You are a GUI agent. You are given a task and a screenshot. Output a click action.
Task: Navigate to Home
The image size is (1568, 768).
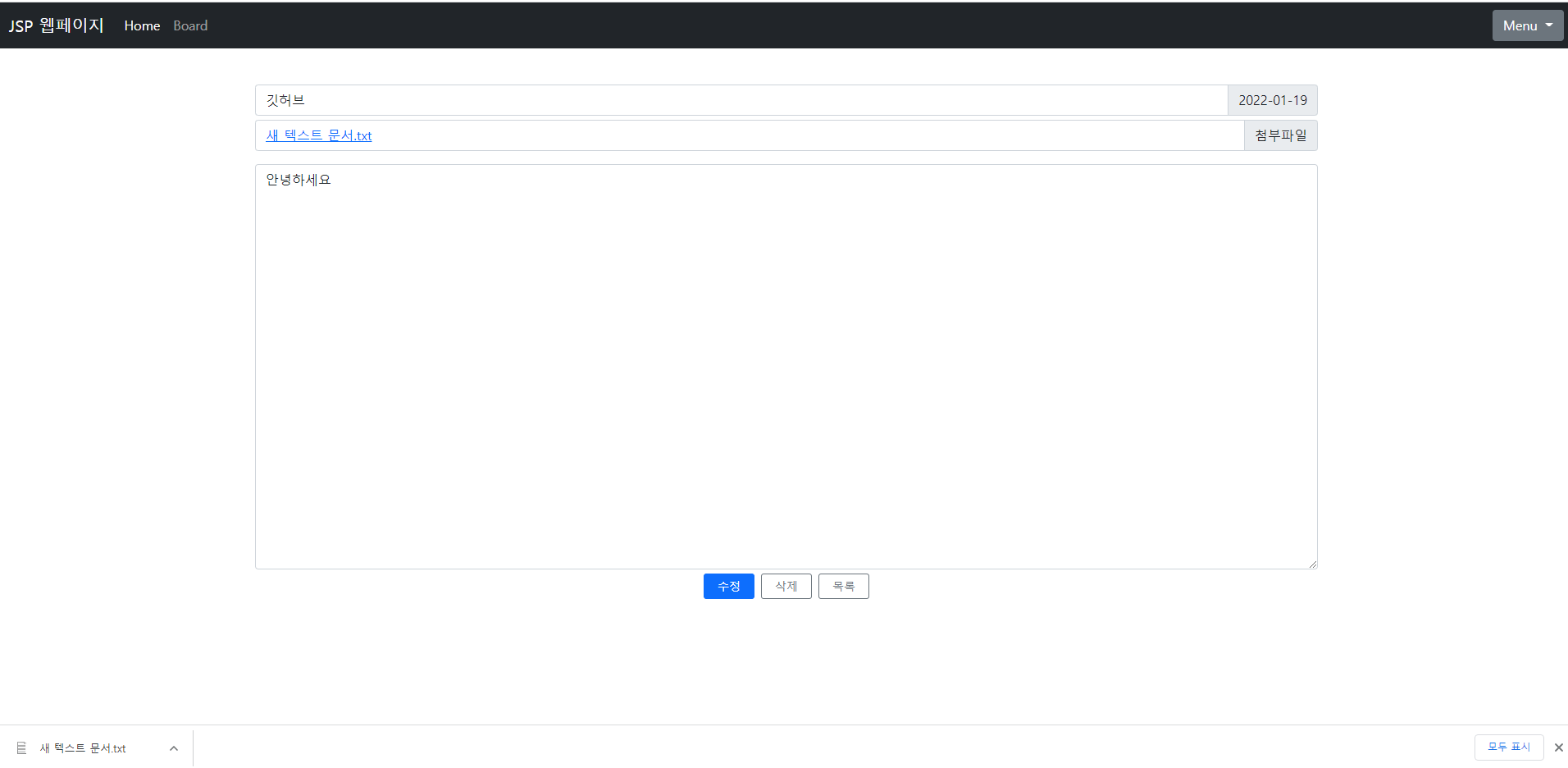[x=142, y=25]
